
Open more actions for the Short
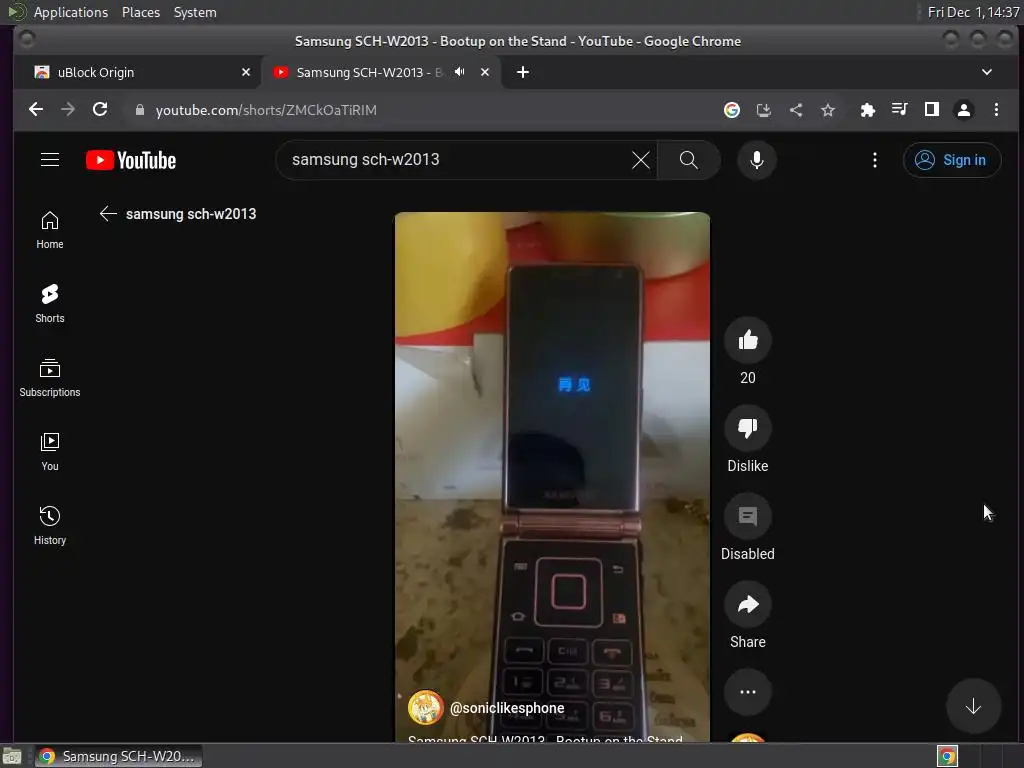pyautogui.click(x=748, y=692)
